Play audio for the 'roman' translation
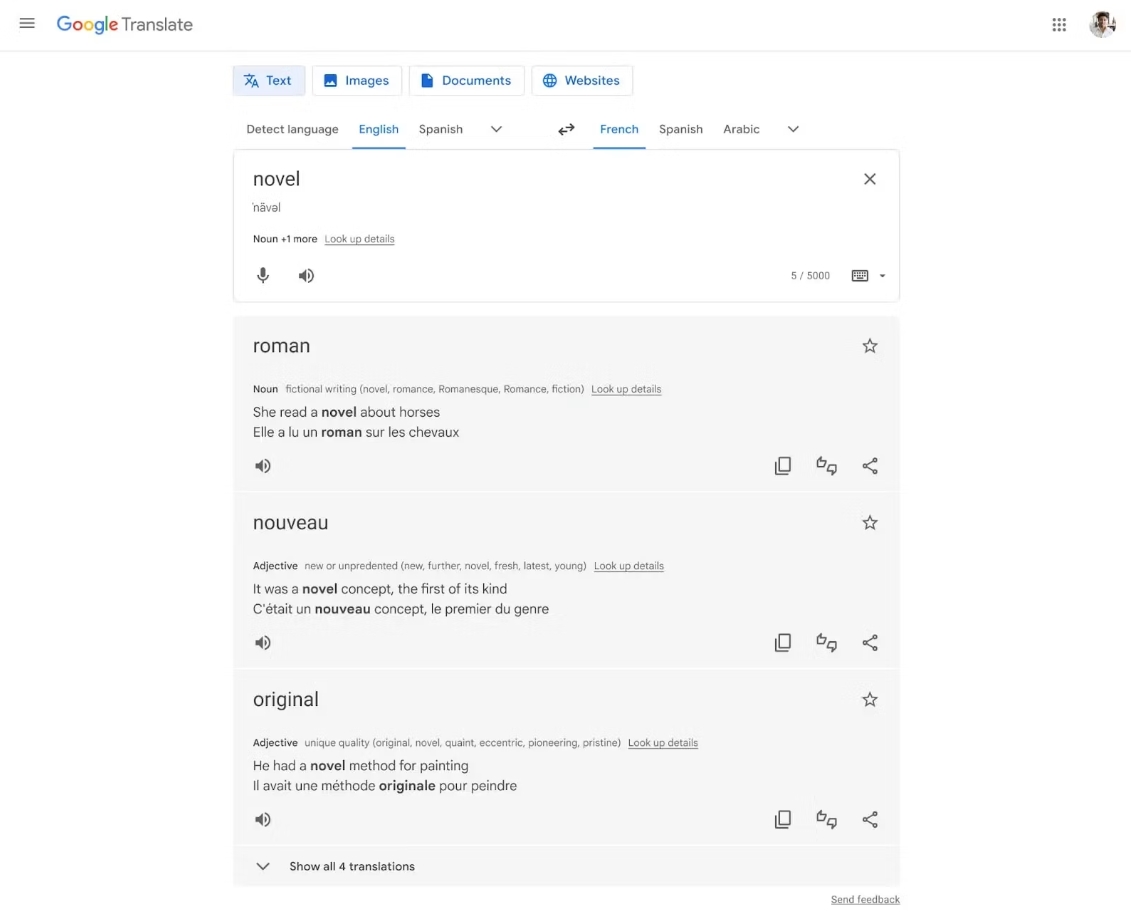 click(262, 465)
